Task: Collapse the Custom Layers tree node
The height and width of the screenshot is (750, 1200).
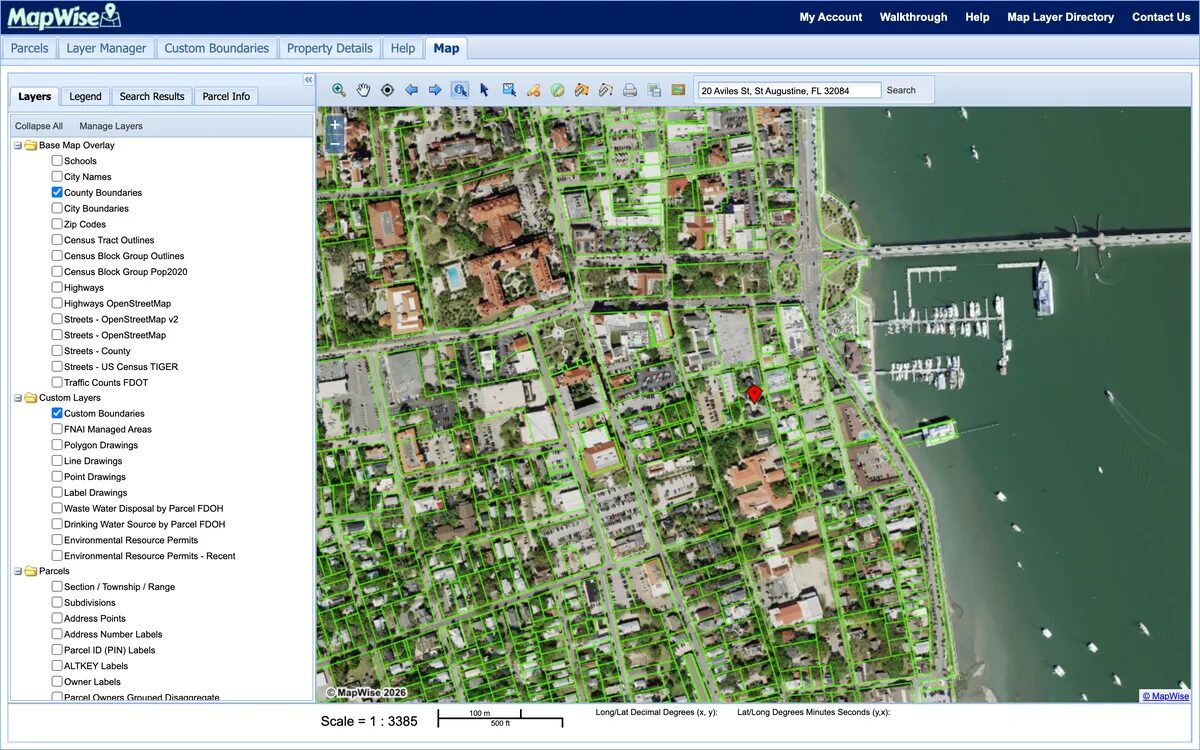Action: 18,398
